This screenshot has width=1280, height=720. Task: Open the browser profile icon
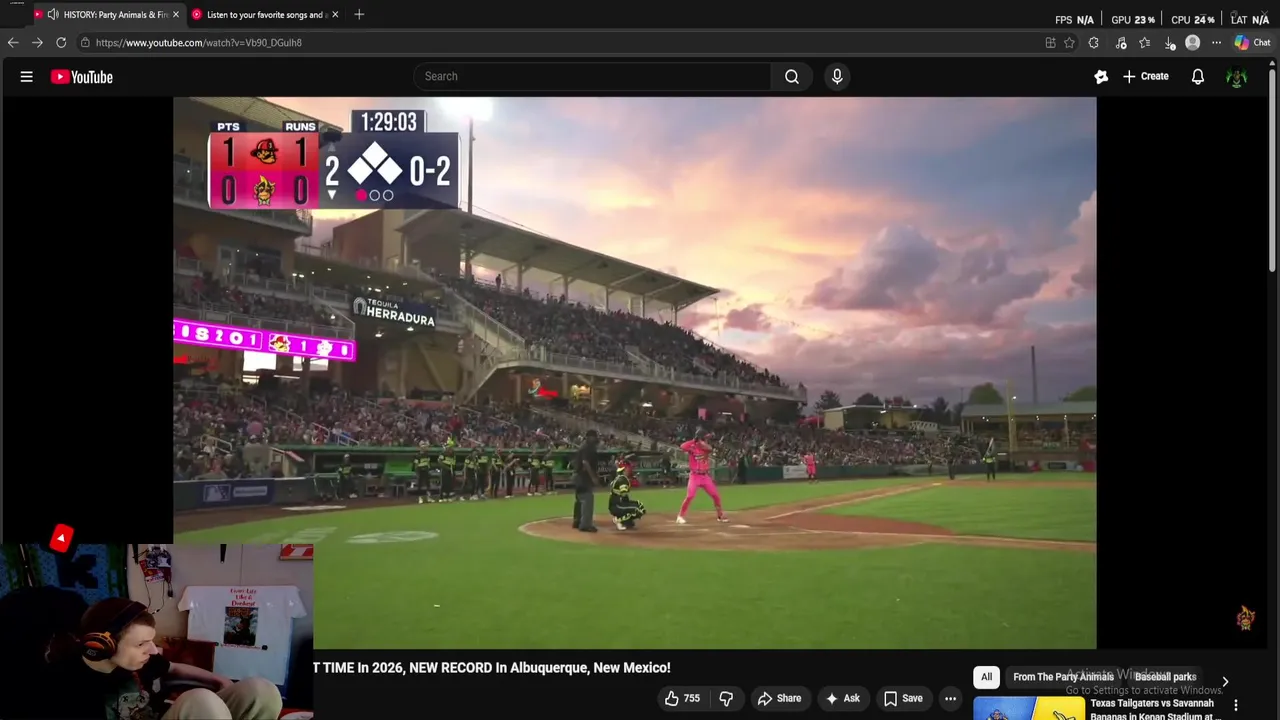pyautogui.click(x=1193, y=43)
